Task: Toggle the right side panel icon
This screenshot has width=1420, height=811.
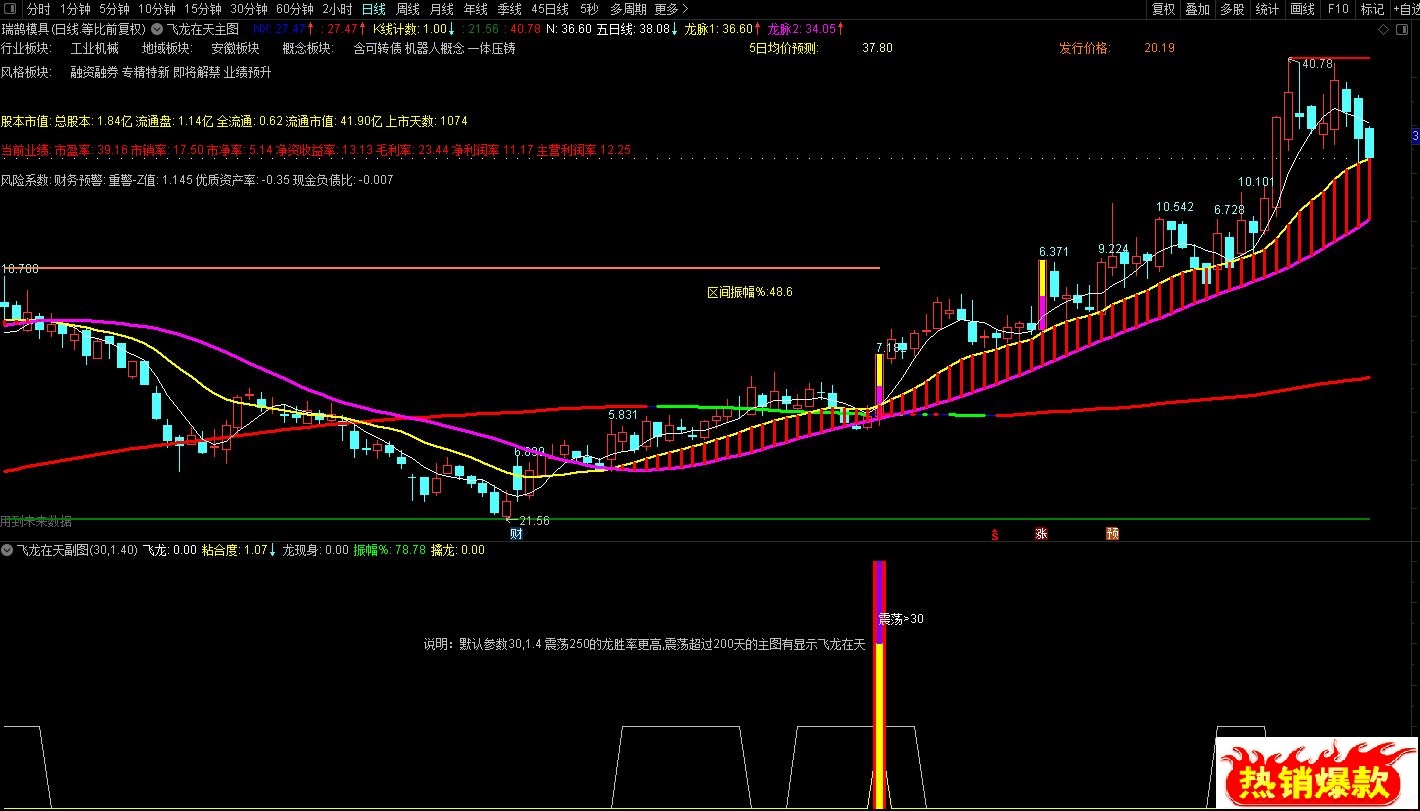Action: click(1404, 30)
